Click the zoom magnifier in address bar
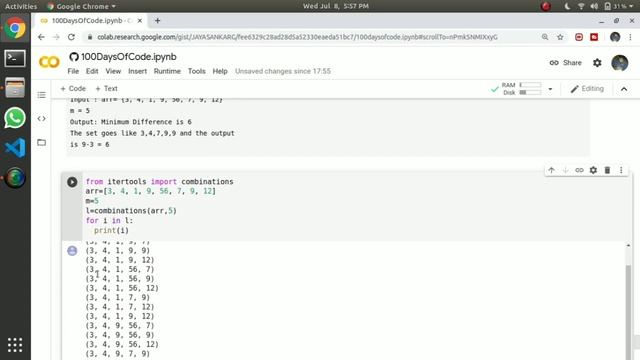The height and width of the screenshot is (360, 640). tap(545, 37)
